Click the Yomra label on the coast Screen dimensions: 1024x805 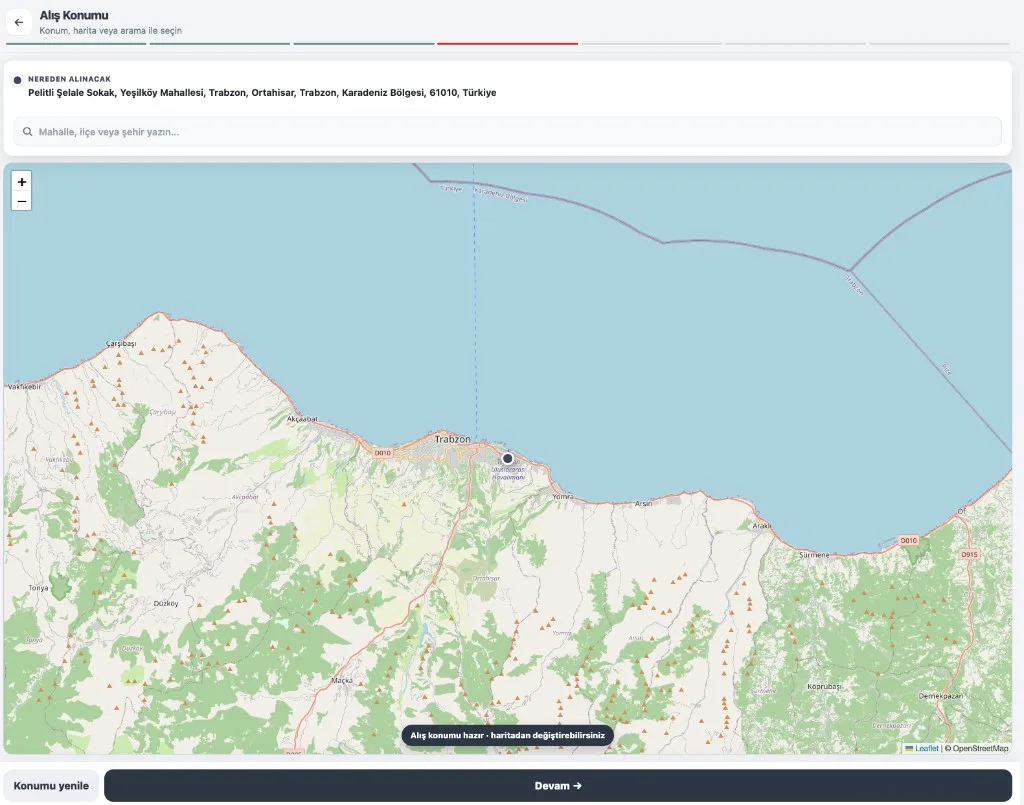tap(563, 497)
